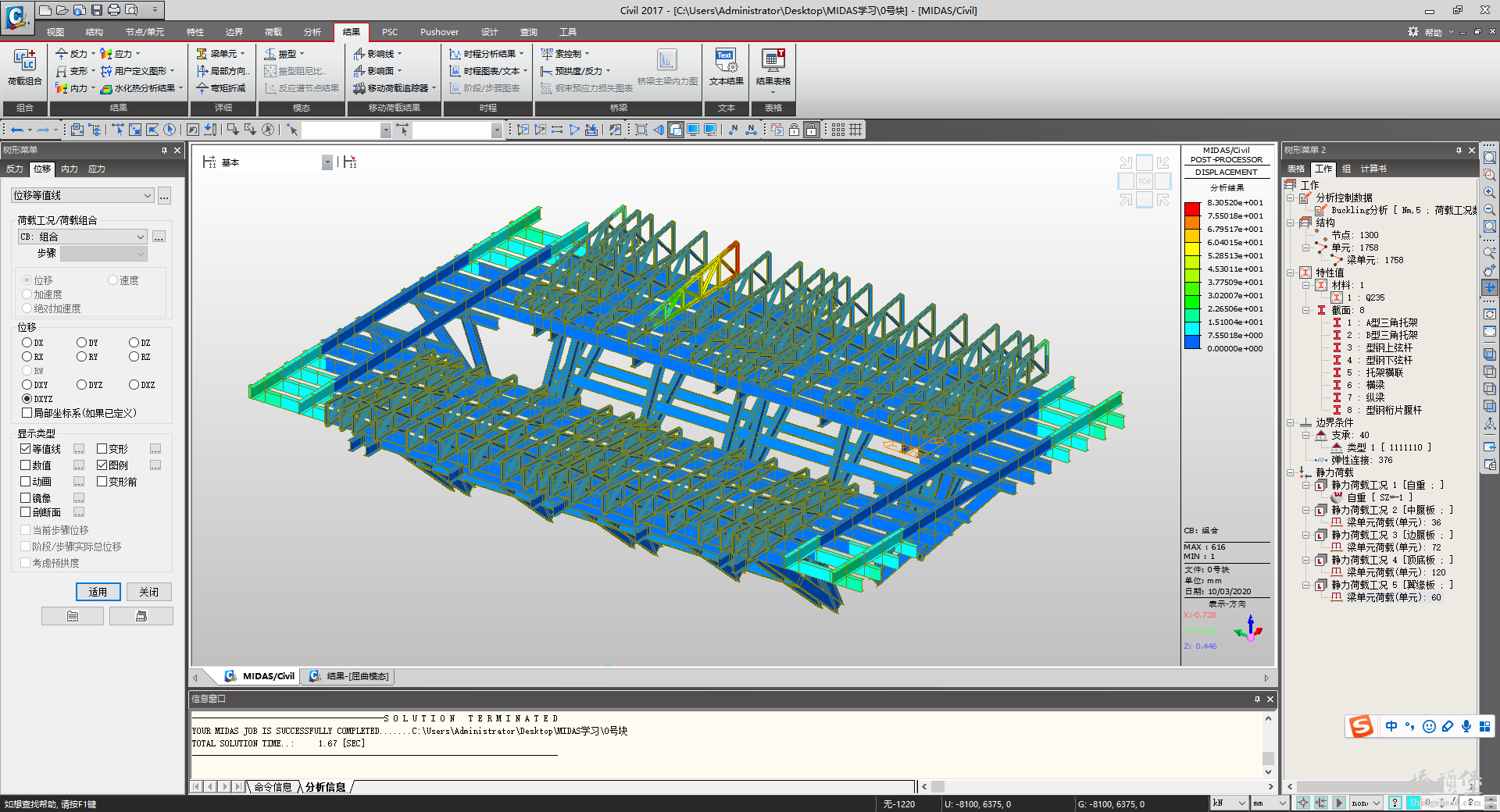Screen dimensions: 1500x812
Task: Toggle the point grid toolbar icon
Action: (x=838, y=130)
